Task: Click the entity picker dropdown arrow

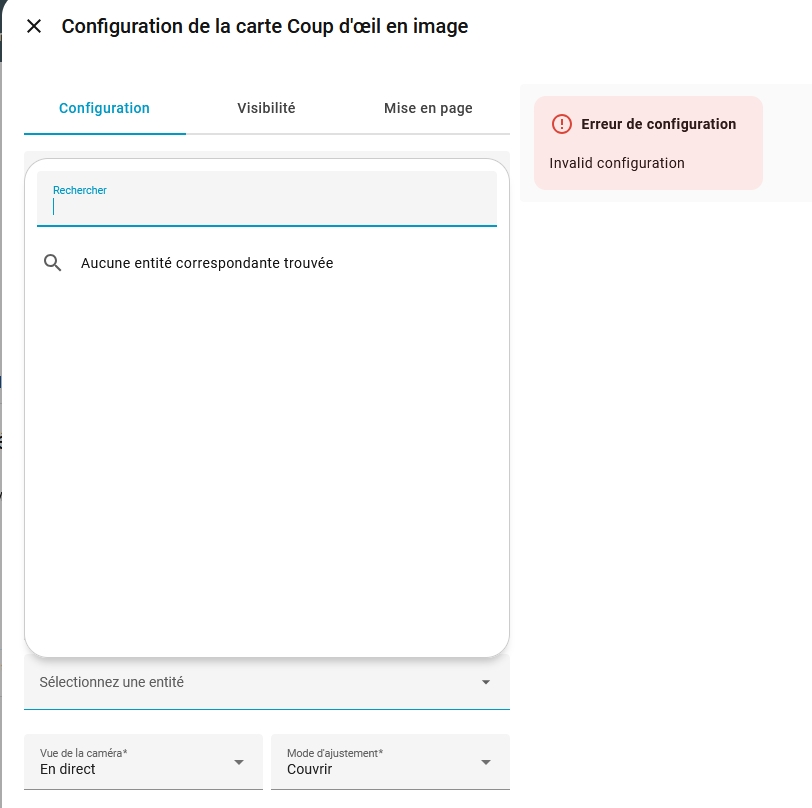Action: coord(486,682)
